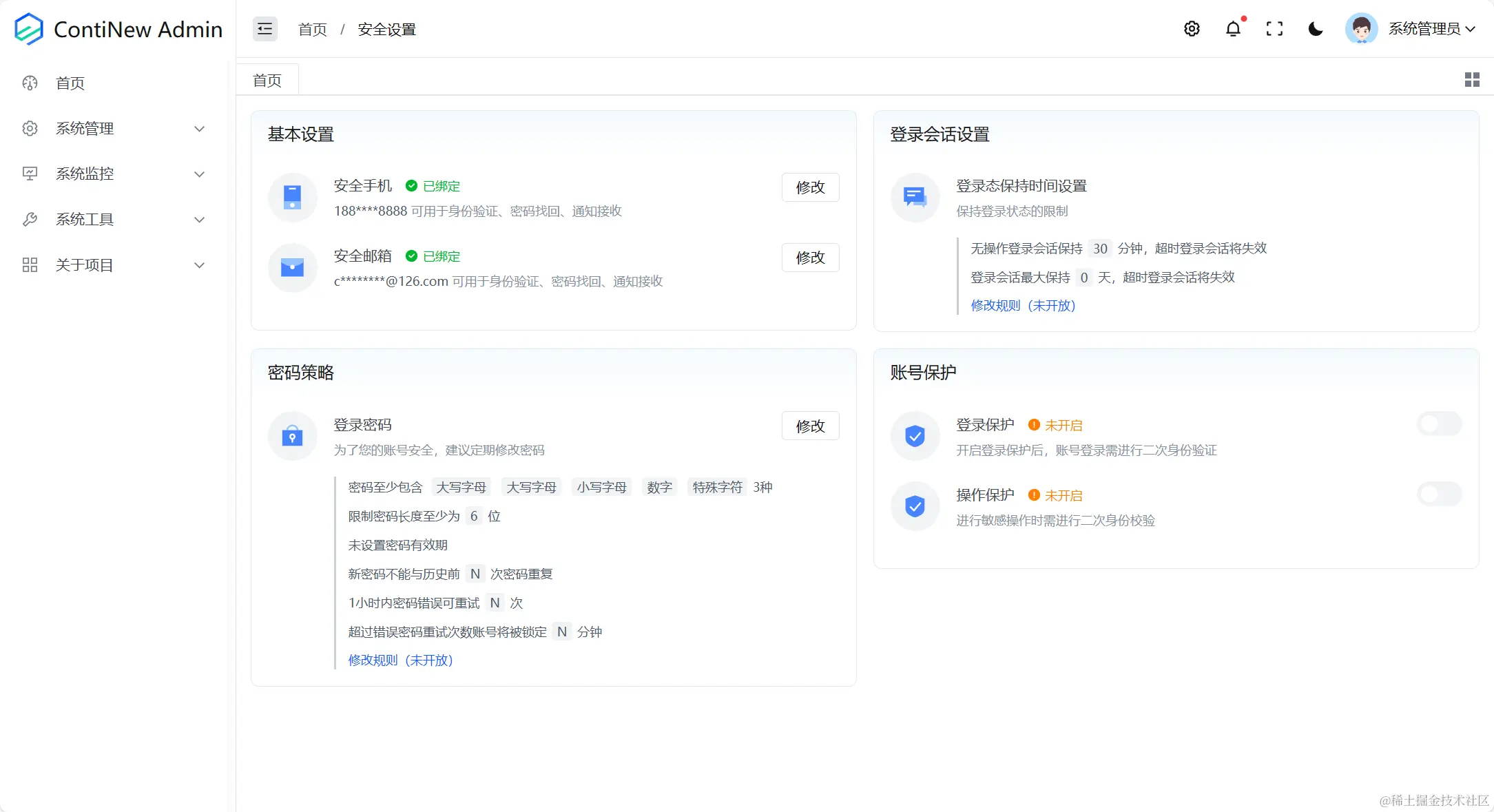Click the notification bell icon
Viewport: 1494px width, 812px height.
pyautogui.click(x=1233, y=29)
